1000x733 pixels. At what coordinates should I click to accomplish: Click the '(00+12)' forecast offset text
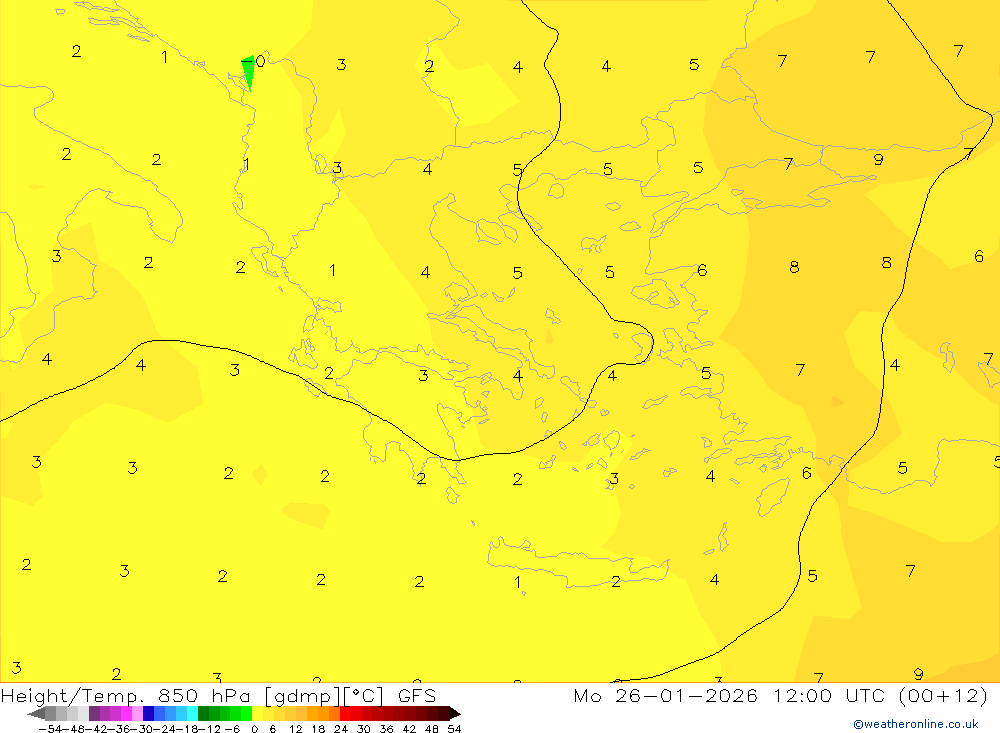pyautogui.click(x=943, y=695)
